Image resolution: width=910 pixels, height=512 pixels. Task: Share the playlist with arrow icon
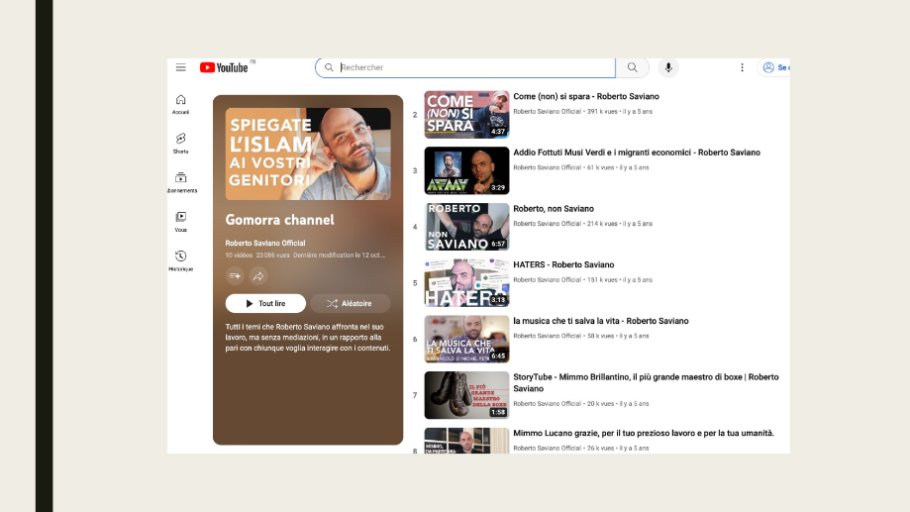258,276
